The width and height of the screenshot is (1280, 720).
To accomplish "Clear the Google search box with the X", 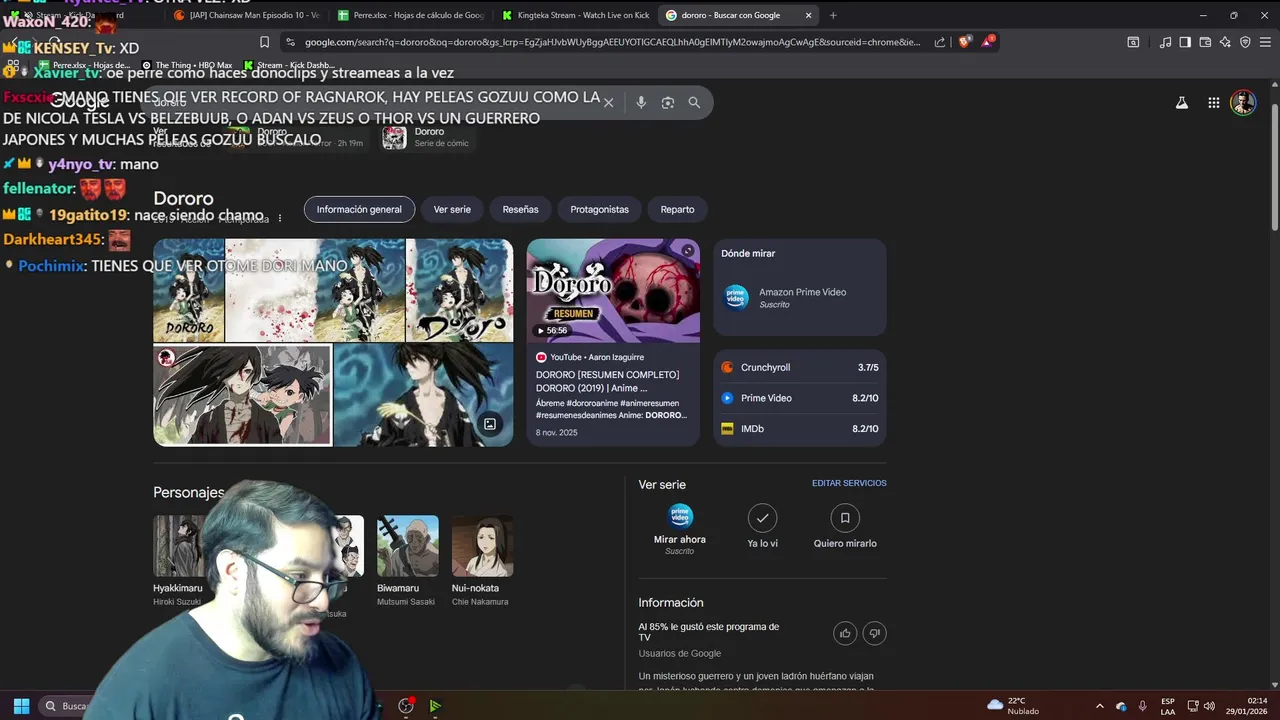I will click(x=608, y=103).
